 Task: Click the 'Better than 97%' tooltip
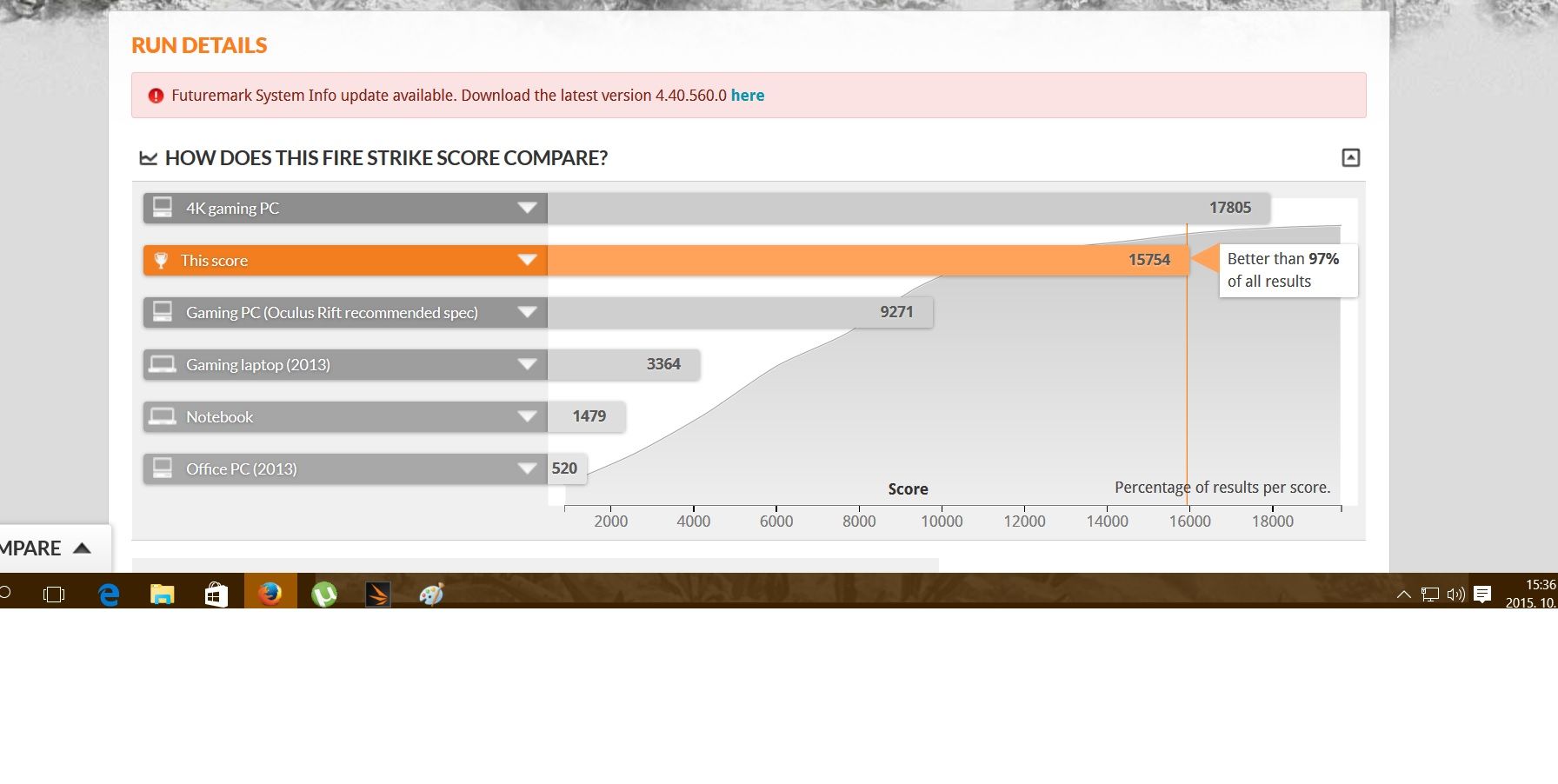[x=1288, y=270]
